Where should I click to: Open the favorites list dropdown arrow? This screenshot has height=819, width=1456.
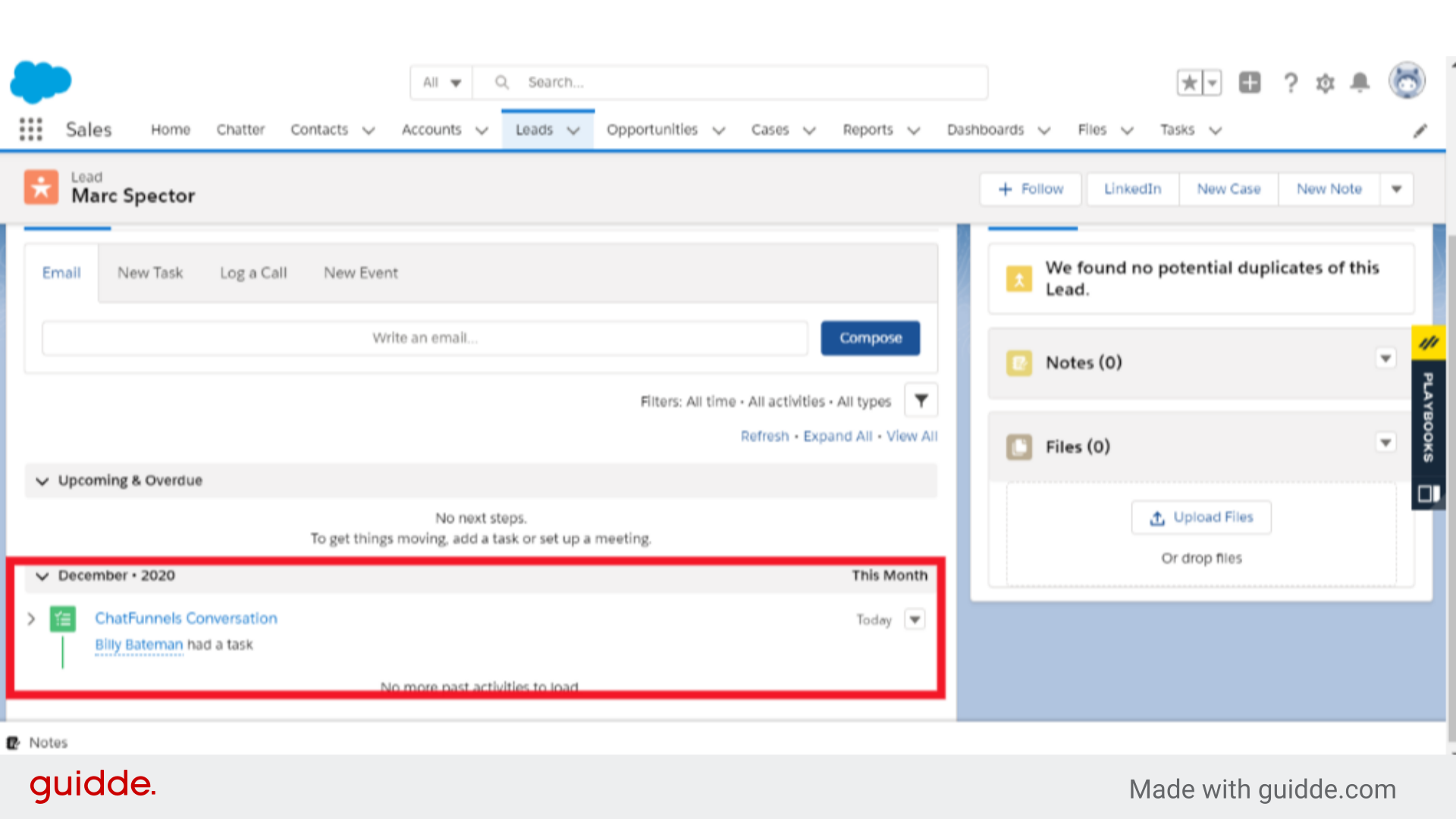(x=1213, y=82)
